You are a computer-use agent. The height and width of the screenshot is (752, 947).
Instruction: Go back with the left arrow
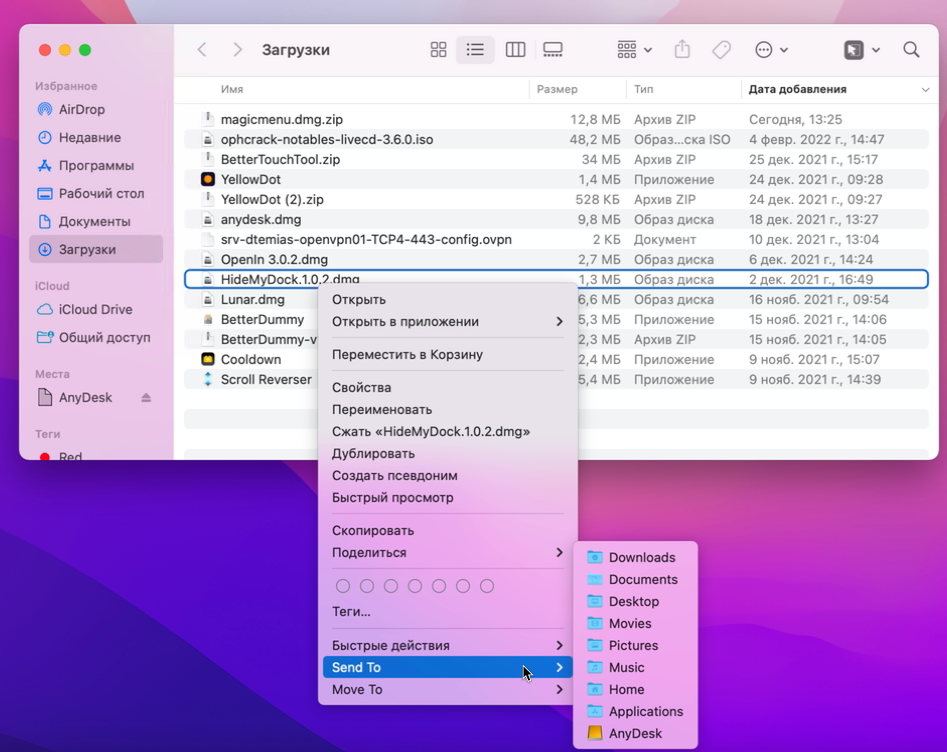click(202, 50)
